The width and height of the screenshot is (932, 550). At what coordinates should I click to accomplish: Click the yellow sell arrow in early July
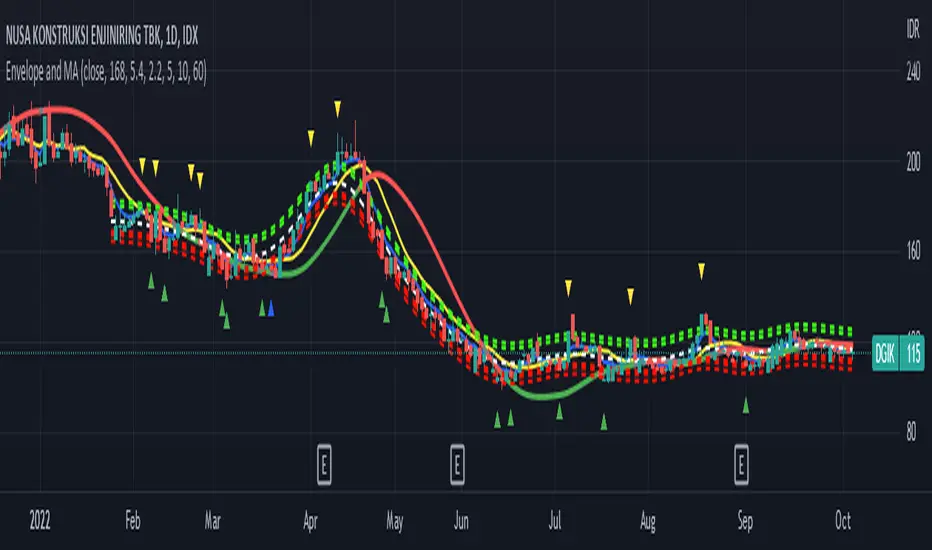[x=568, y=288]
